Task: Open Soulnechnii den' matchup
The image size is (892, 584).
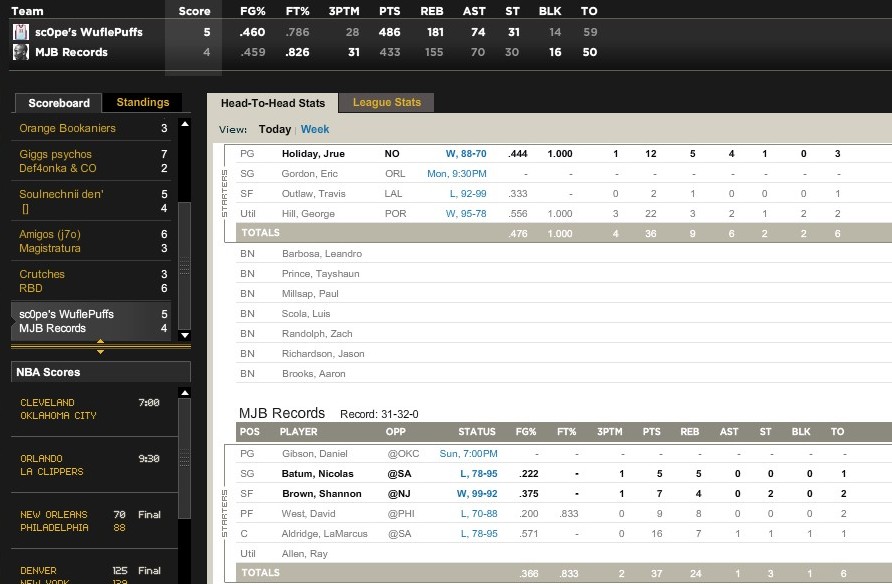Action: (x=61, y=194)
